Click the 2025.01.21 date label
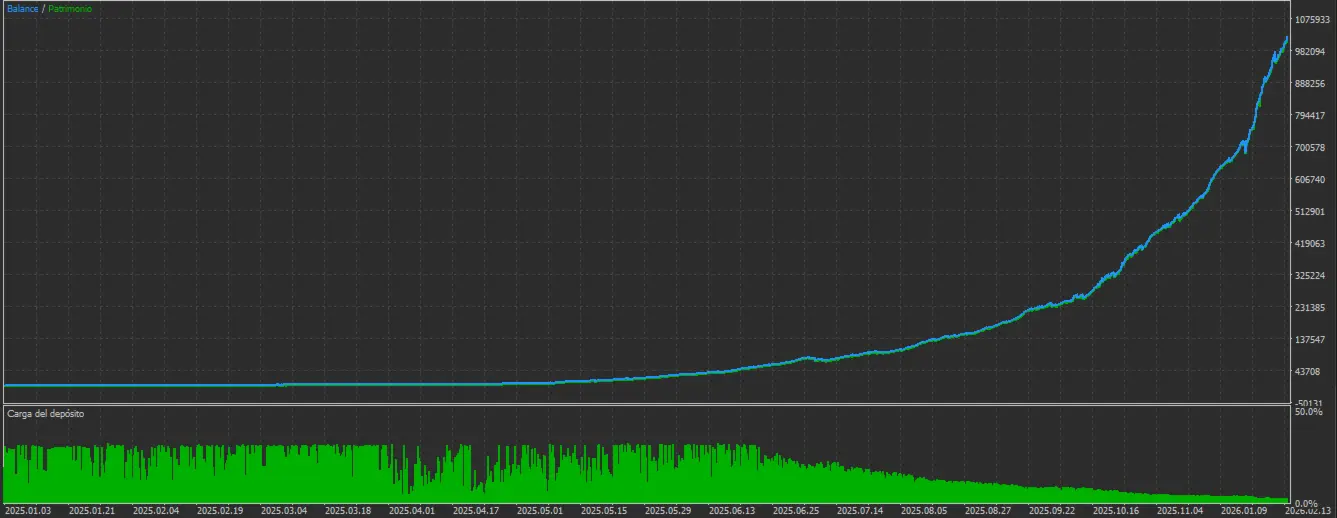The width and height of the screenshot is (1337, 518). (94, 510)
